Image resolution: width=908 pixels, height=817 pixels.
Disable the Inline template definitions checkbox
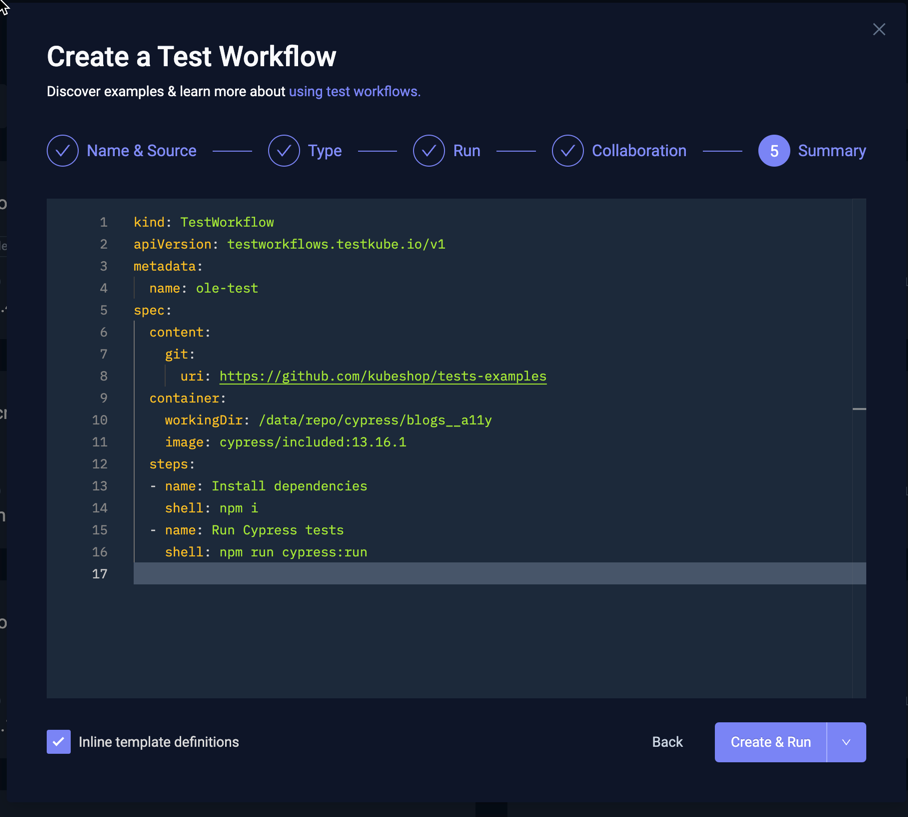58,742
